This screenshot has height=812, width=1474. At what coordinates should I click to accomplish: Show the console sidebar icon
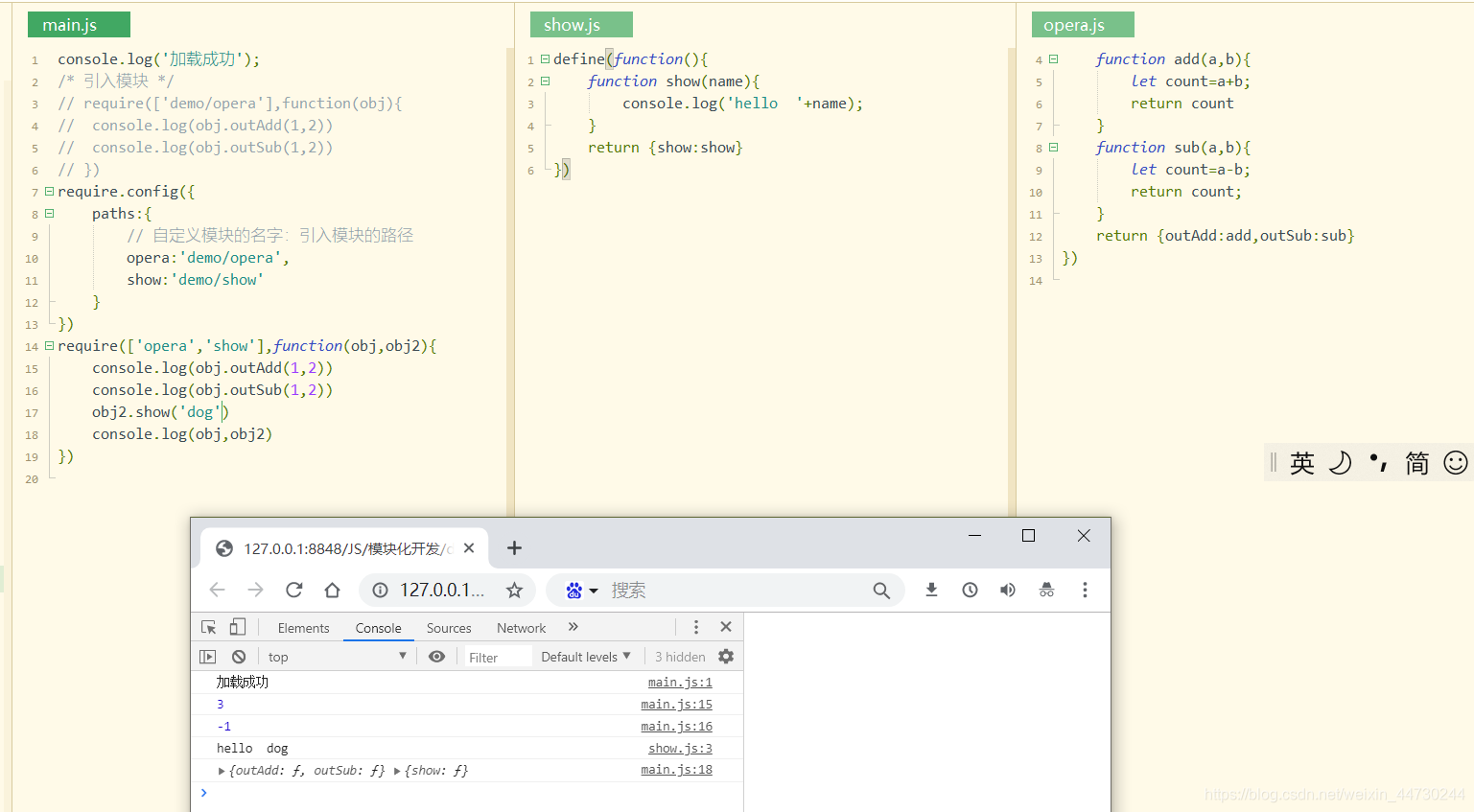click(x=207, y=657)
